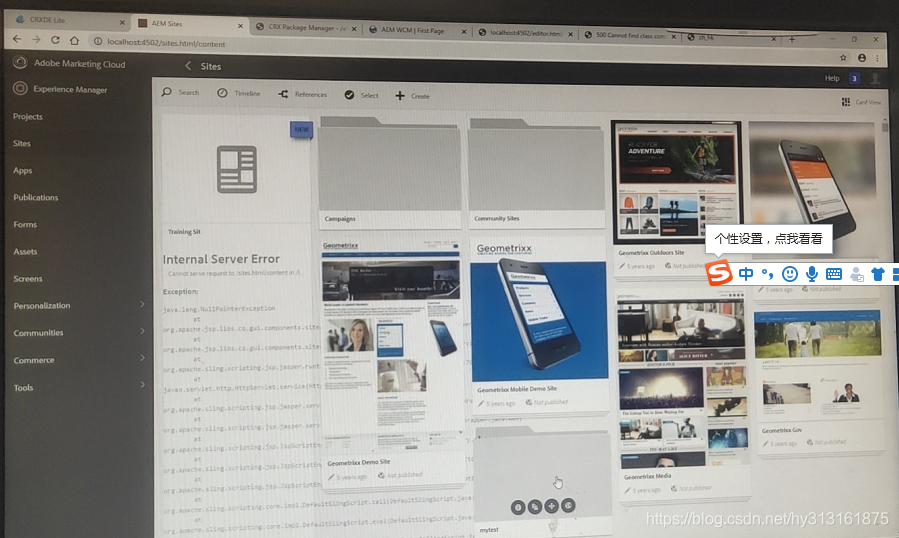This screenshot has width=899, height=538.
Task: Click the Sogou input S logo
Action: (719, 273)
